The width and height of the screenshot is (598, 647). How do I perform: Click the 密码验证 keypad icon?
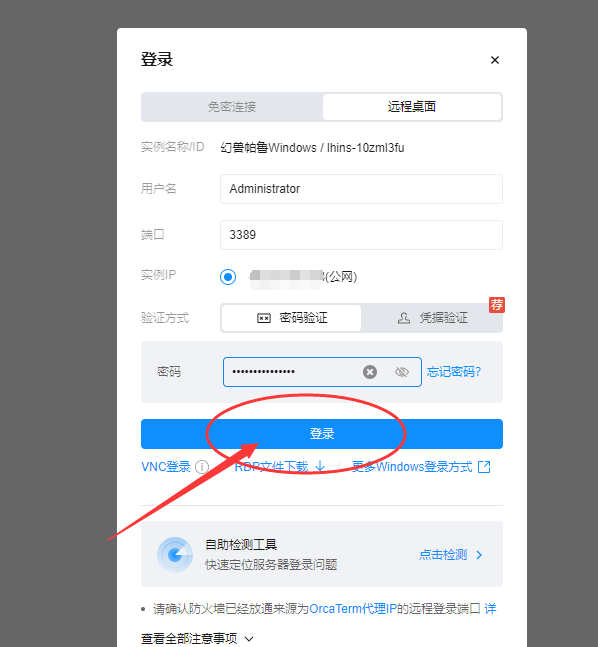[264, 318]
